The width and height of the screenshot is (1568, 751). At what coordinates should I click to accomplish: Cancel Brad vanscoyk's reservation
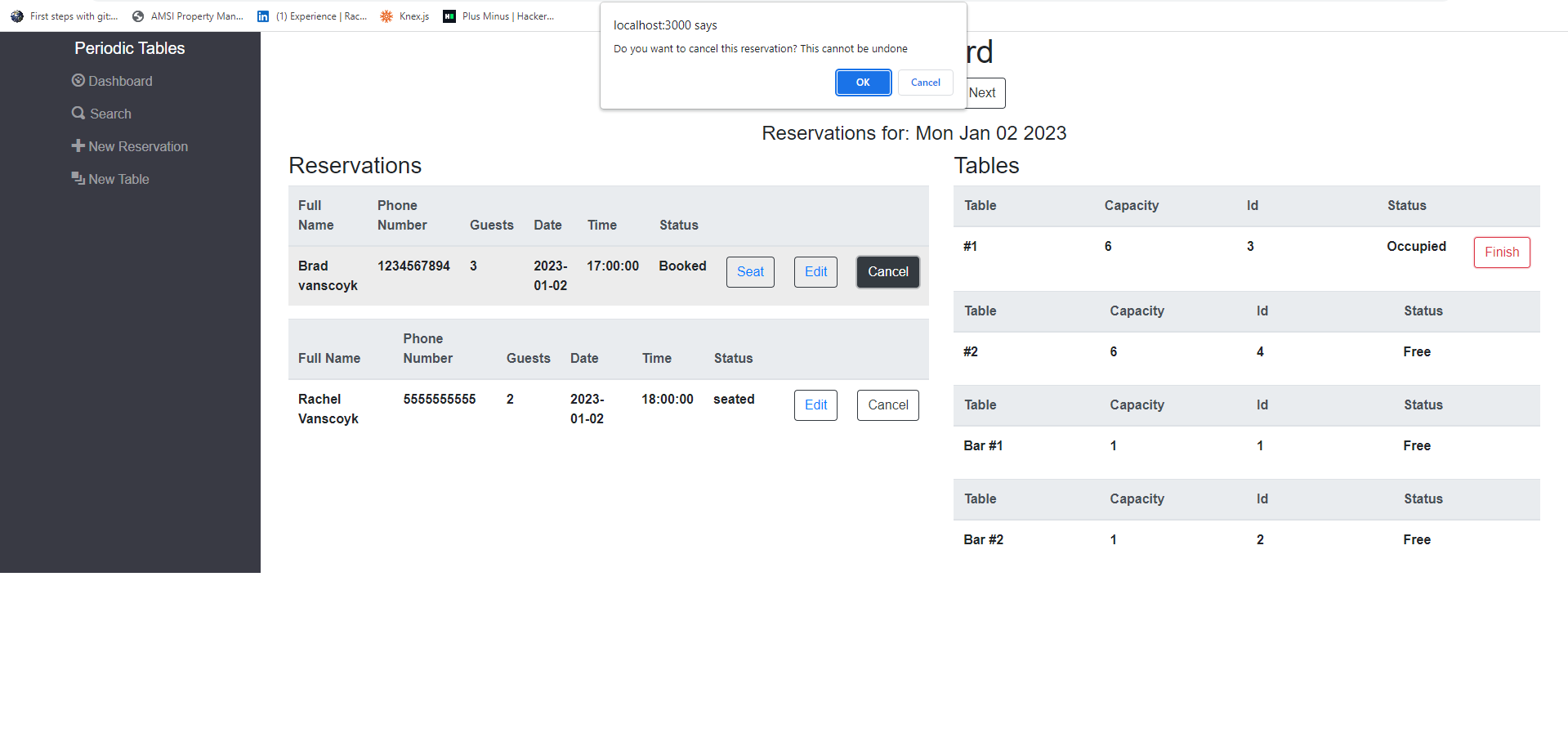[887, 271]
